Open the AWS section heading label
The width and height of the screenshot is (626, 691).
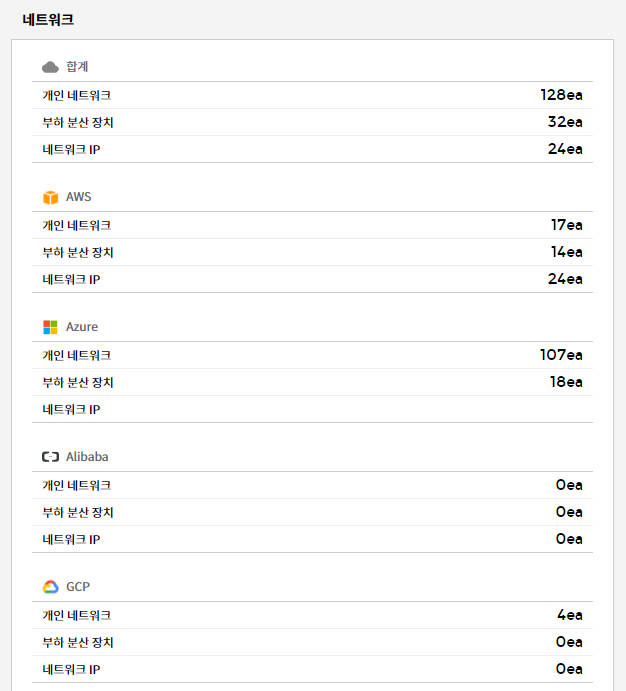pos(78,197)
